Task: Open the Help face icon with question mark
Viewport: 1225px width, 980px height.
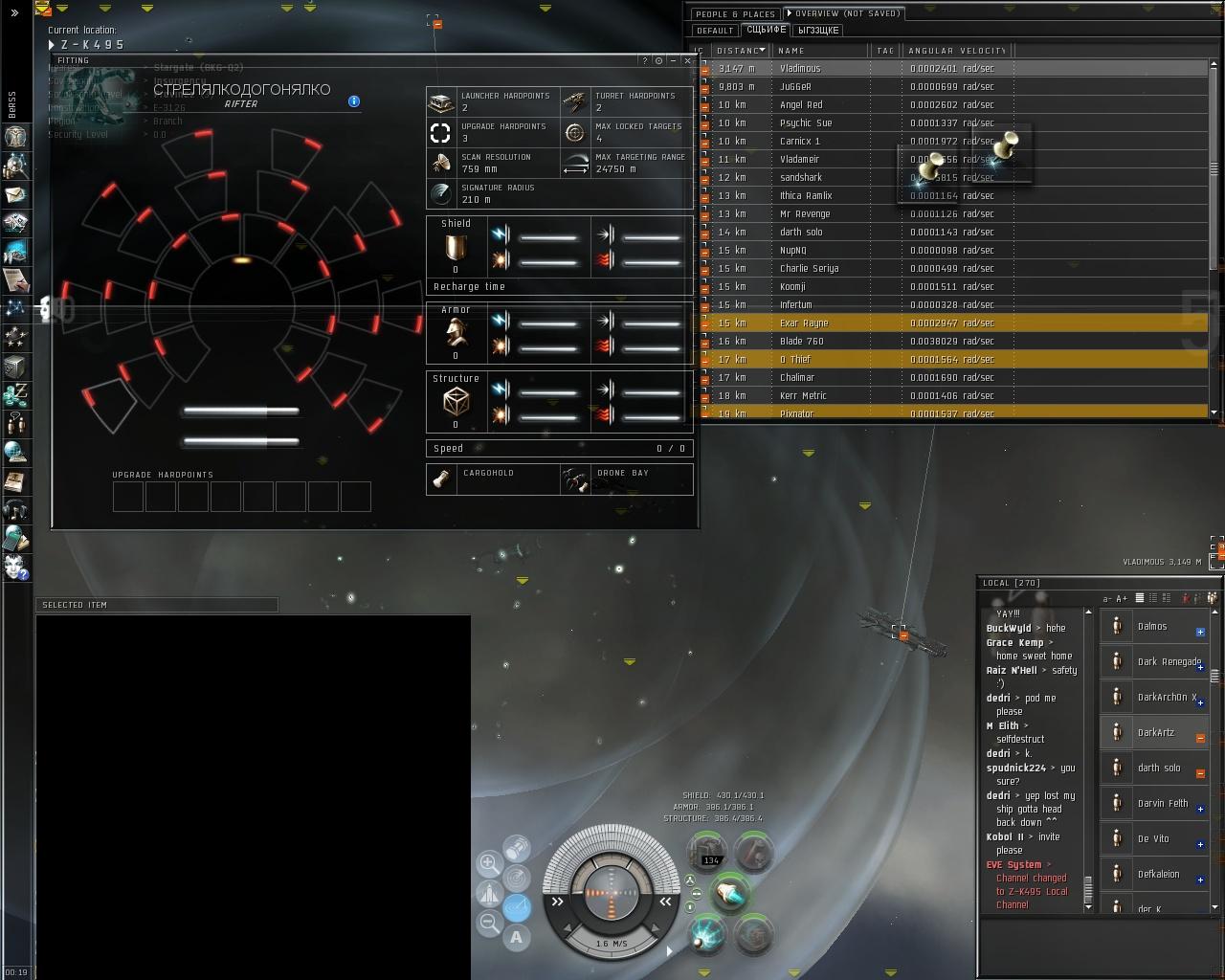Action: tap(14, 567)
